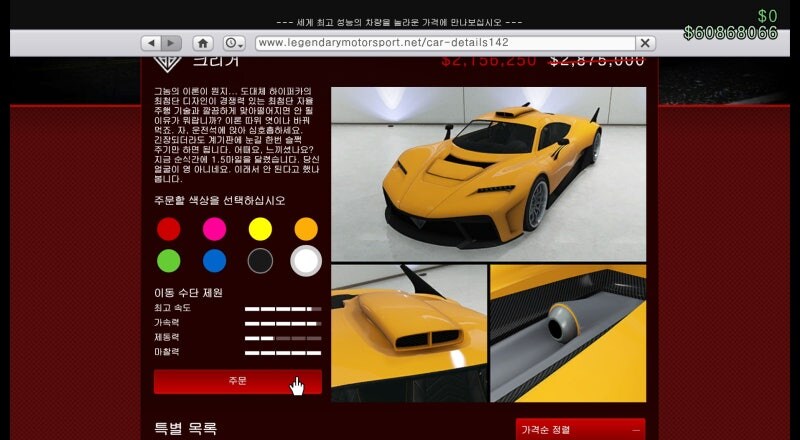Screen dimensions: 800x440
Task: Go forward with the browser forward arrow
Action: (171, 43)
